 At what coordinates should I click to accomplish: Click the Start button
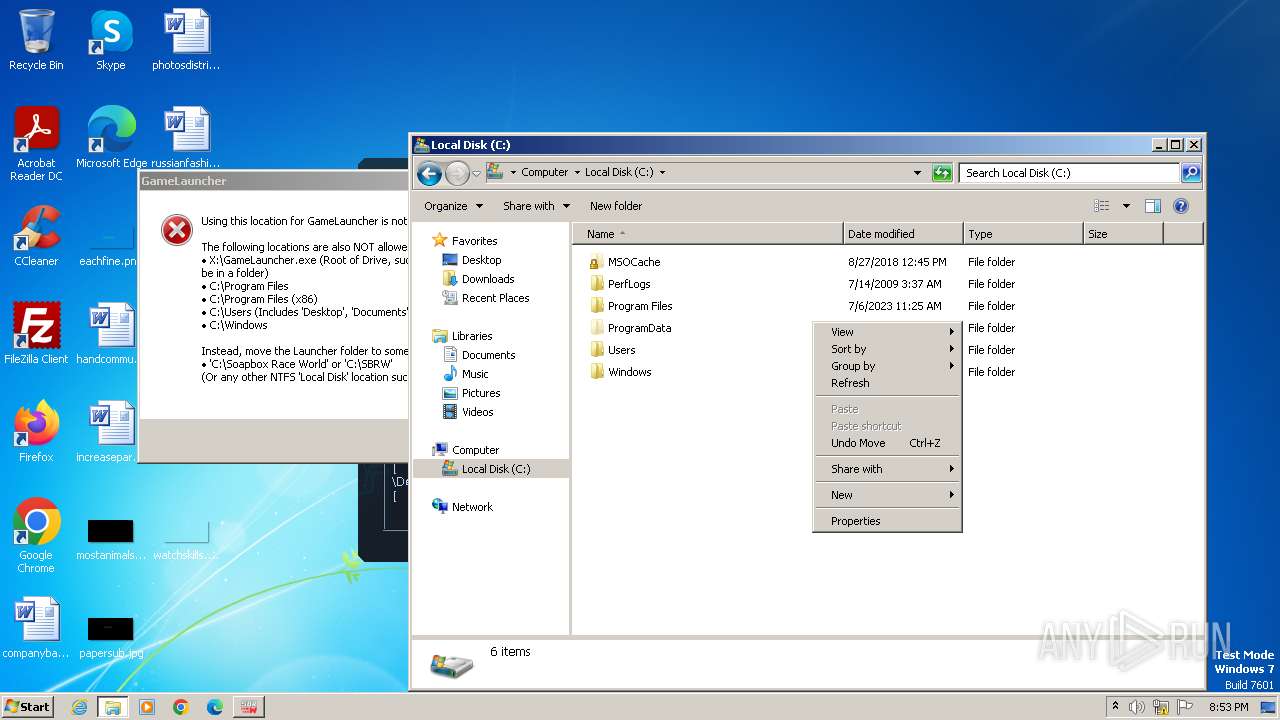click(x=27, y=706)
